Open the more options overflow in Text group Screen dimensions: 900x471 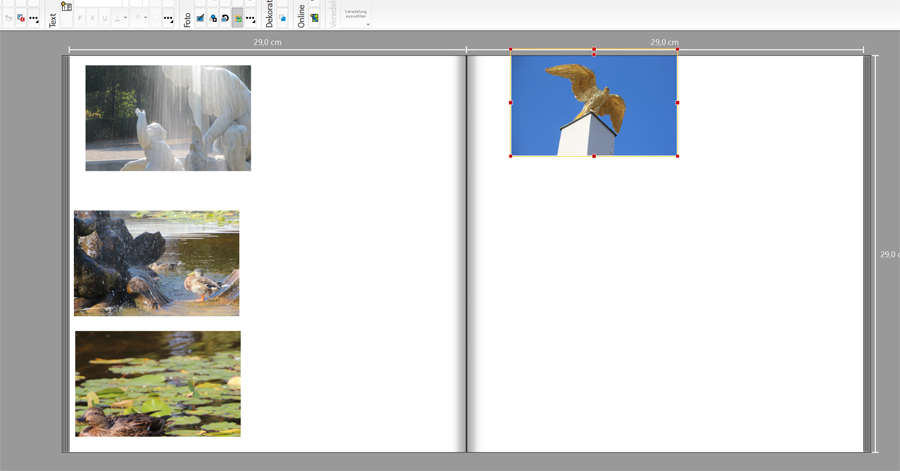[168, 18]
